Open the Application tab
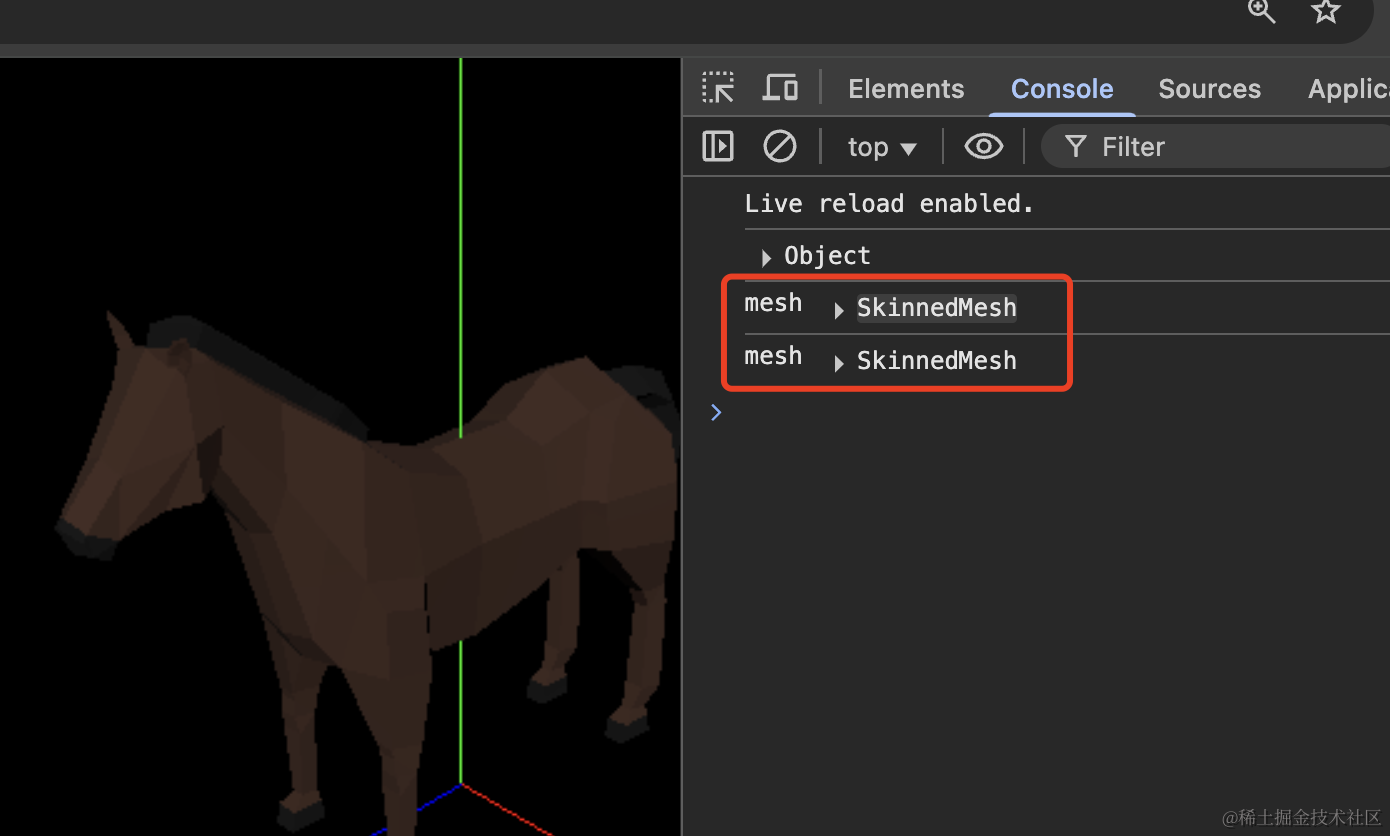Screen dimensions: 1390x836 (1349, 89)
